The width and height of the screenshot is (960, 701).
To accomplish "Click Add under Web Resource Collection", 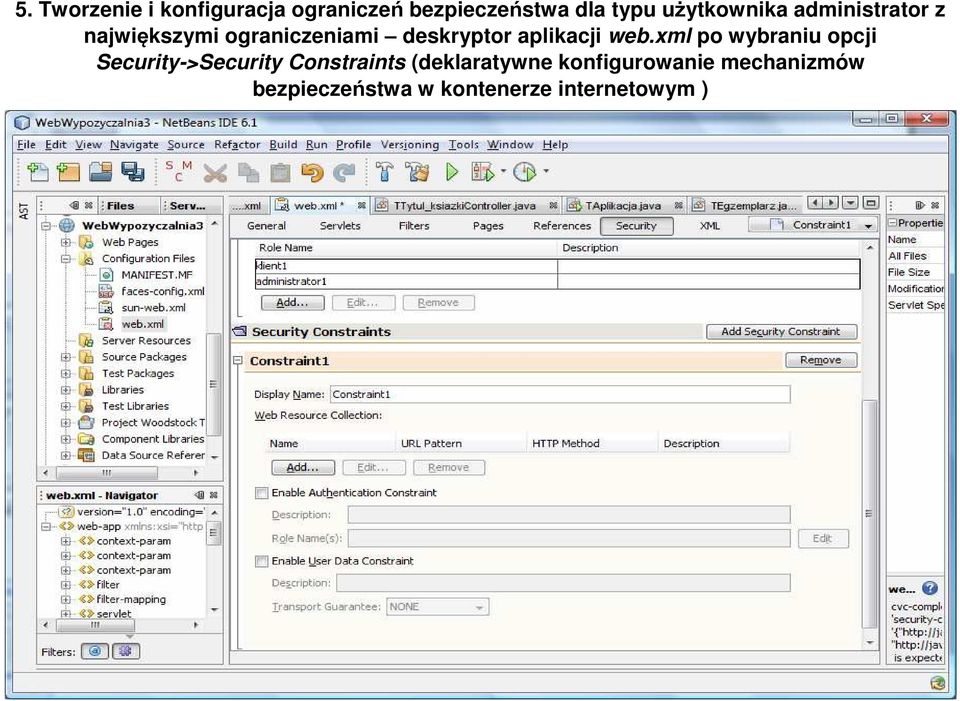I will point(303,468).
